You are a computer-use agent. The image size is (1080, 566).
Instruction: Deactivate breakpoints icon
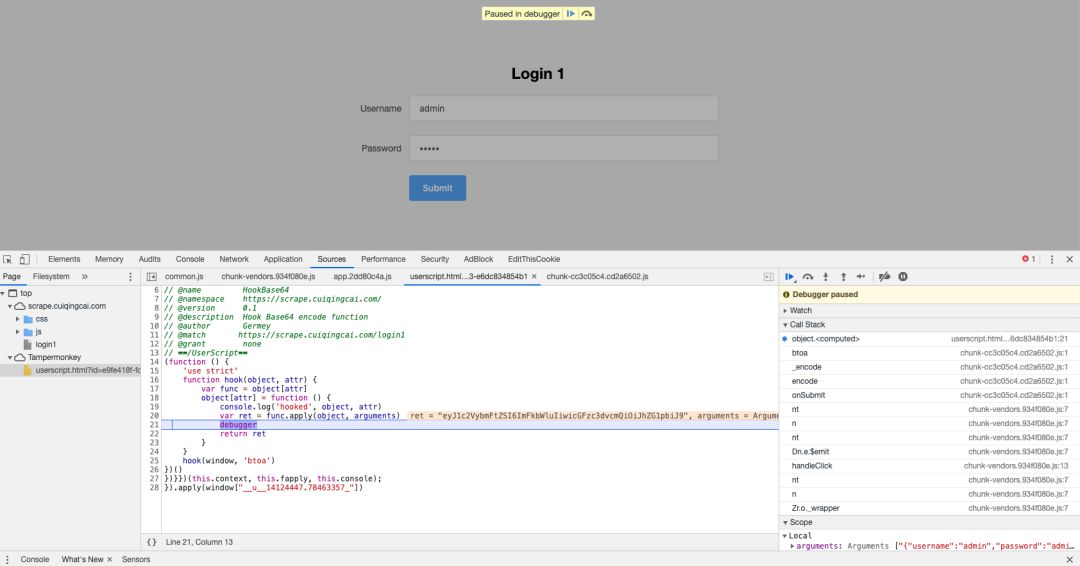(884, 277)
